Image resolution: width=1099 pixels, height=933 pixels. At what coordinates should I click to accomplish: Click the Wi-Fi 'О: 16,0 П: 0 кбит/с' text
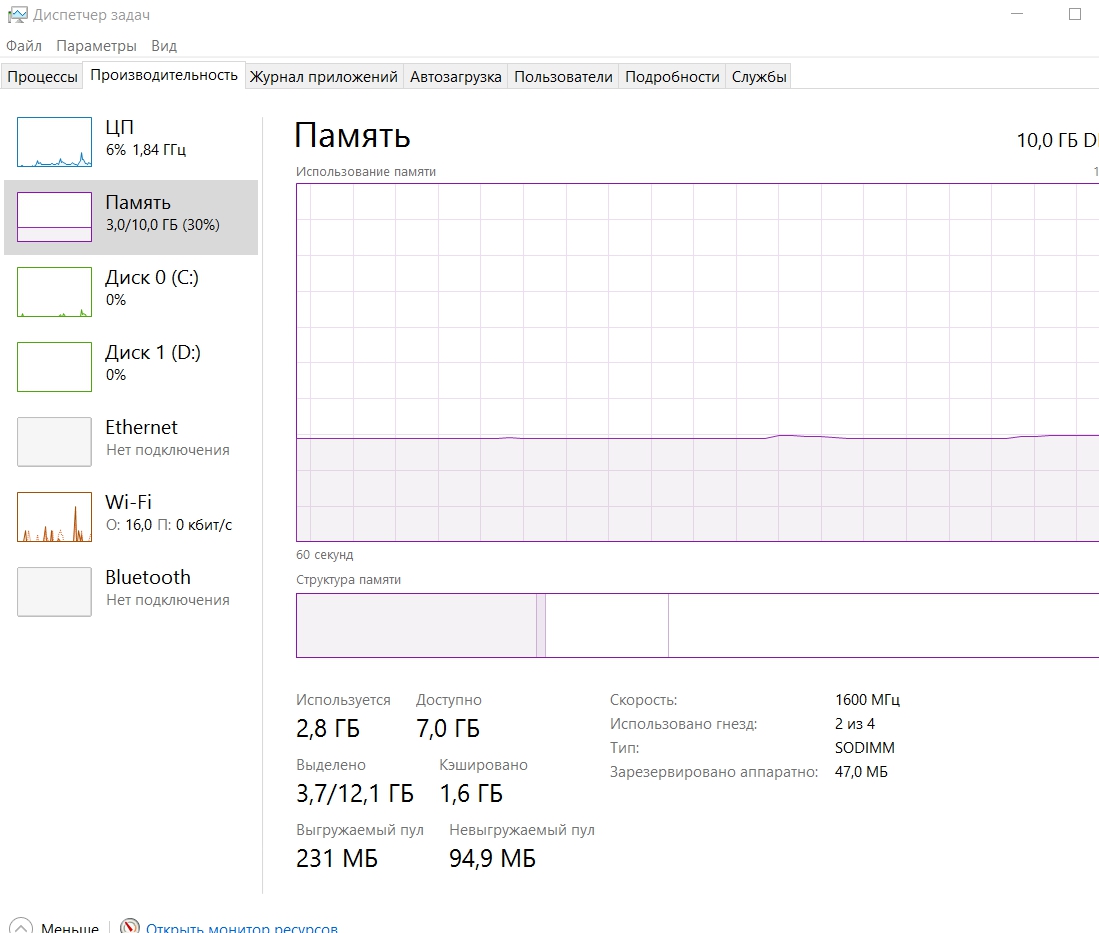[x=168, y=525]
